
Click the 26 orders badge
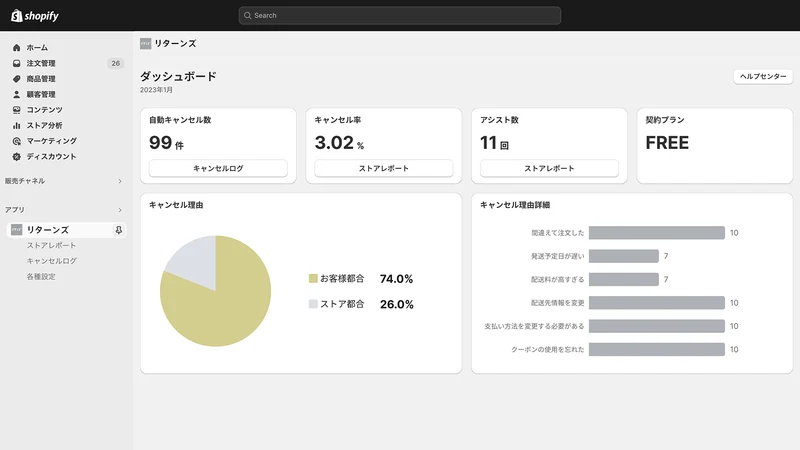(x=115, y=63)
